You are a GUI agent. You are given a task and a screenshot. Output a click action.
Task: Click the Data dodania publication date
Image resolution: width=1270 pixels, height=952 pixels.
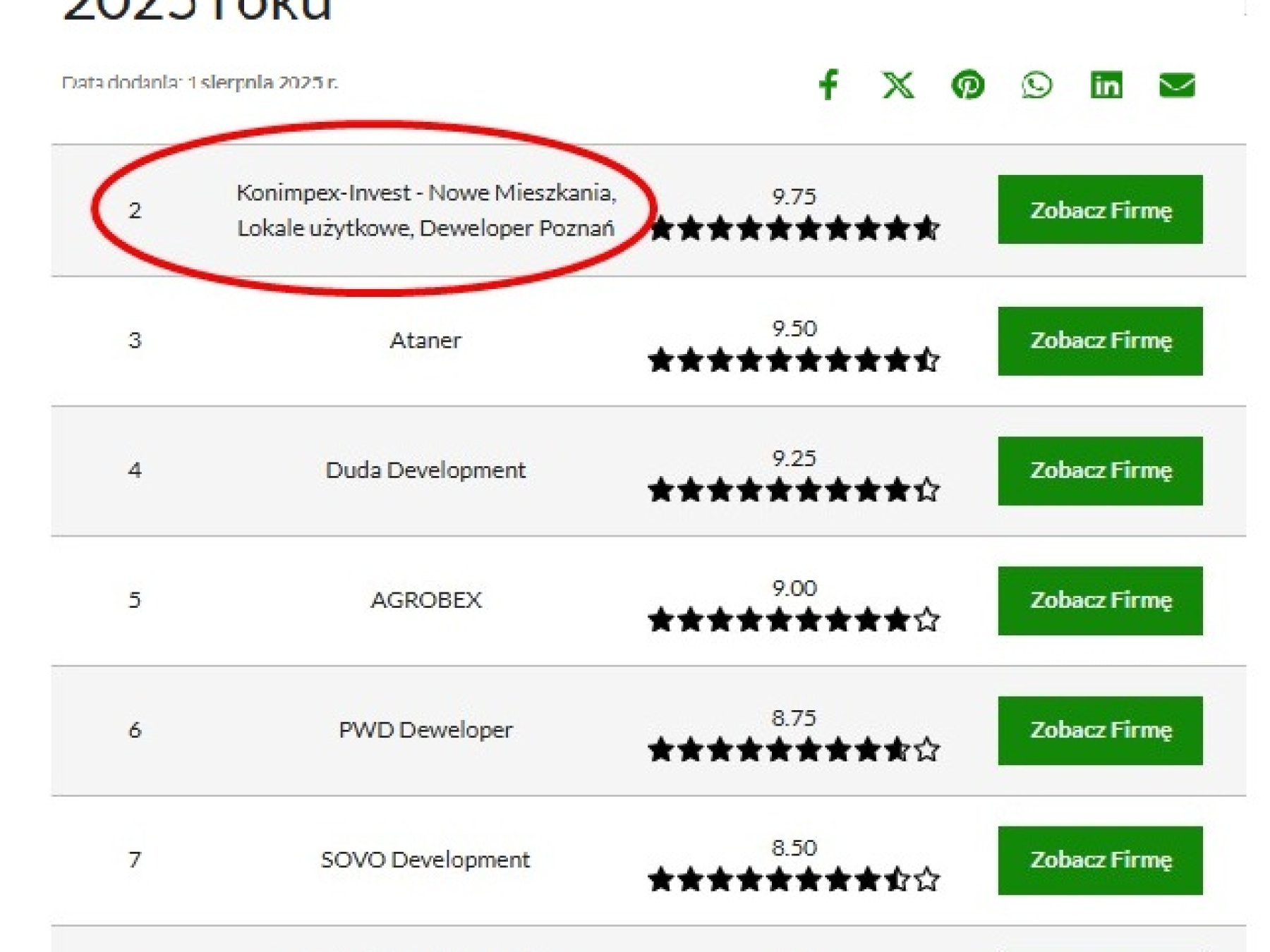point(200,83)
